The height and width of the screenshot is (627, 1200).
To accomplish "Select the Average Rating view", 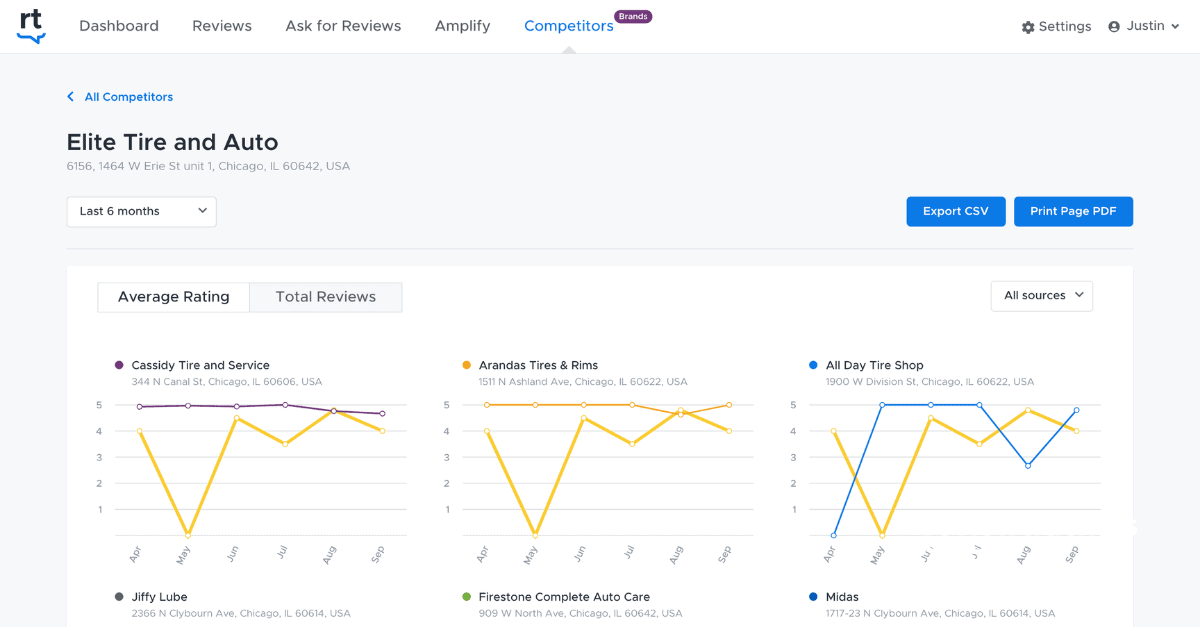I will click(173, 297).
